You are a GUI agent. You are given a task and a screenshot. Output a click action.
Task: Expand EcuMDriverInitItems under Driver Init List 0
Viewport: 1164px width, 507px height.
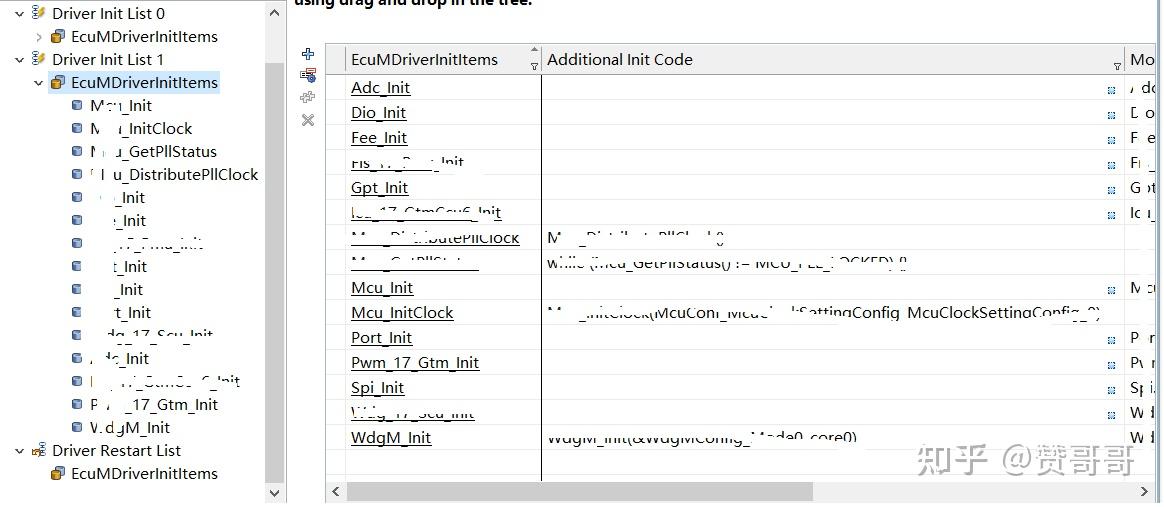pos(39,37)
